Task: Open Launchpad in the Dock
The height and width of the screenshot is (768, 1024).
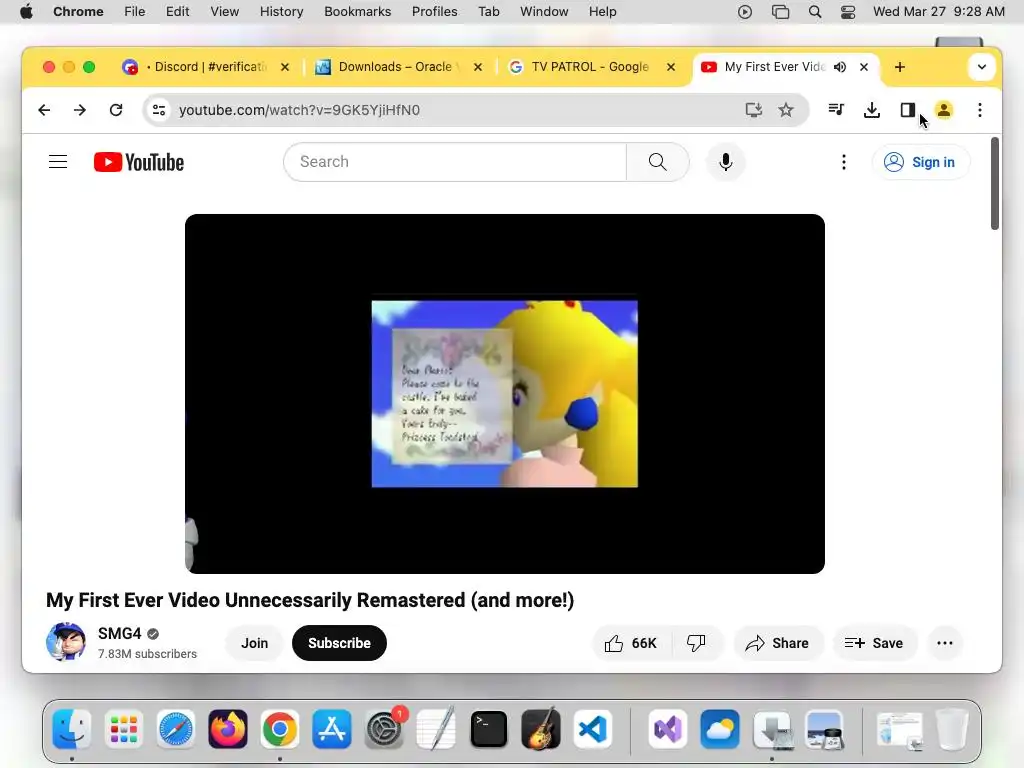Action: click(123, 729)
